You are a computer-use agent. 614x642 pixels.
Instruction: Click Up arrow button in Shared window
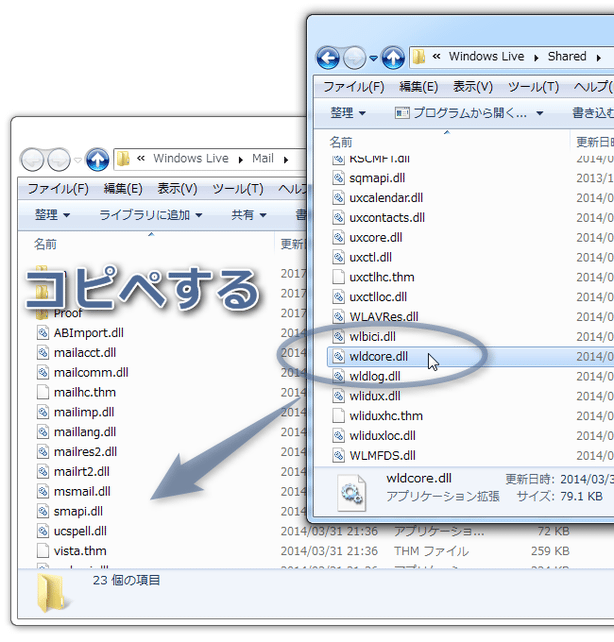(x=393, y=58)
